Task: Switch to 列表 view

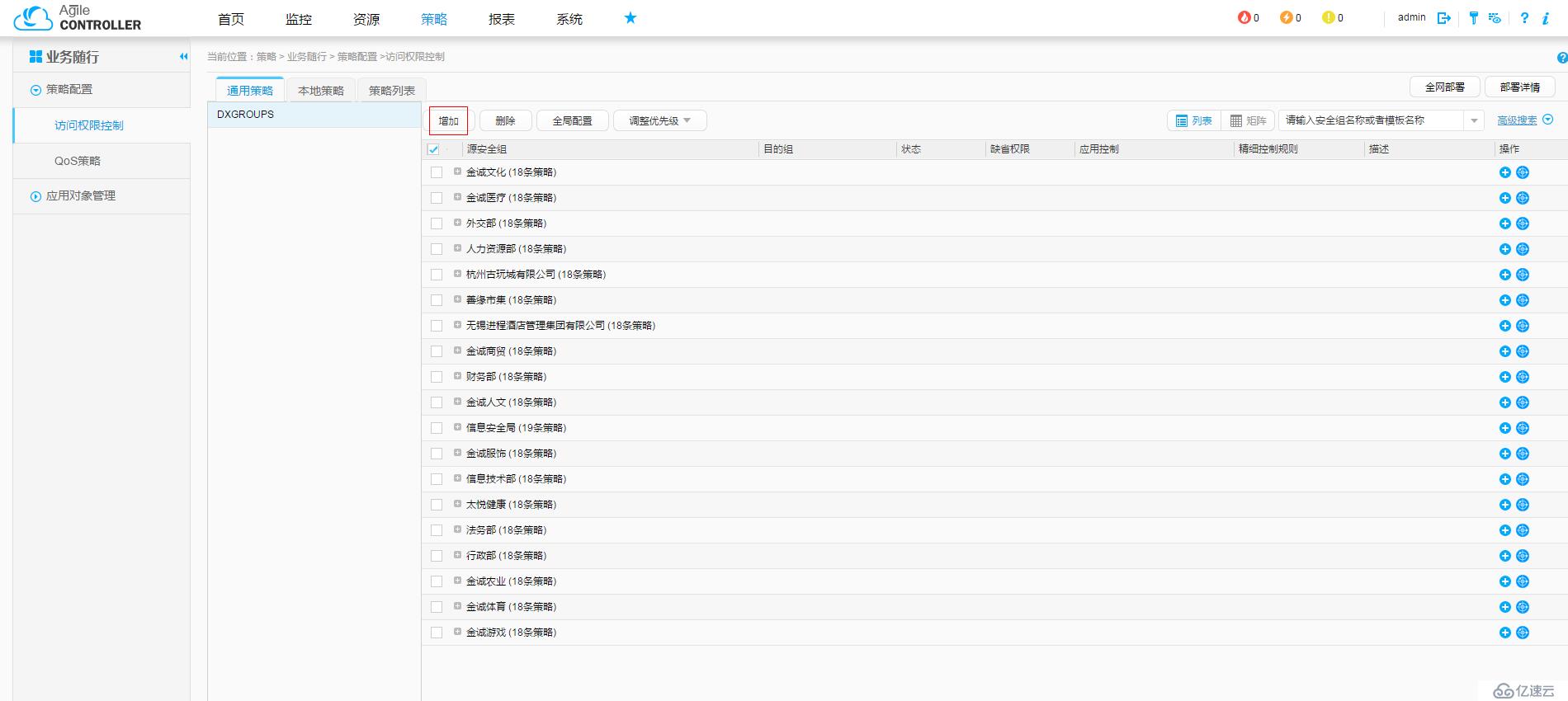Action: click(1194, 120)
